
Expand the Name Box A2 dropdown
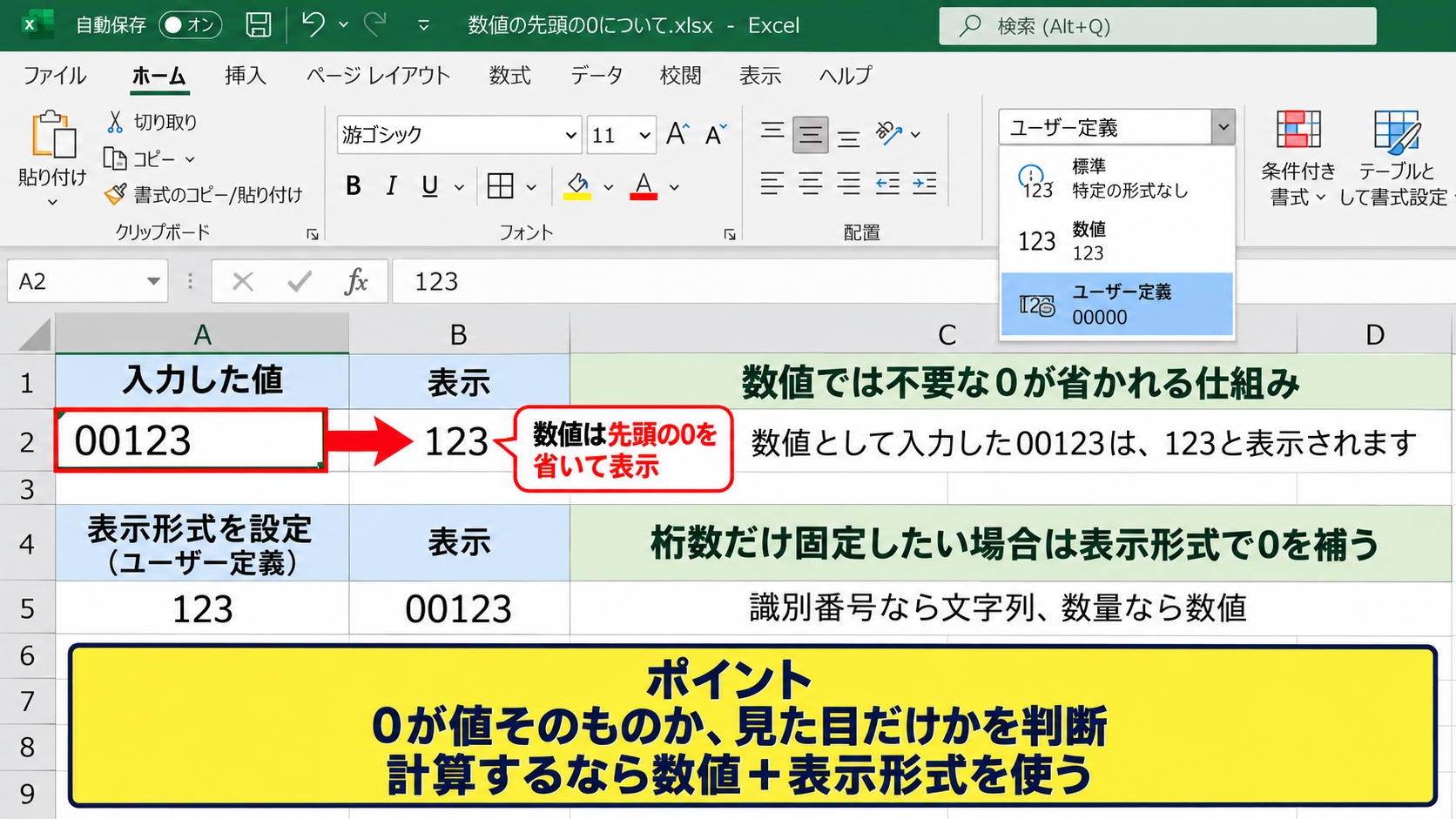pos(153,281)
